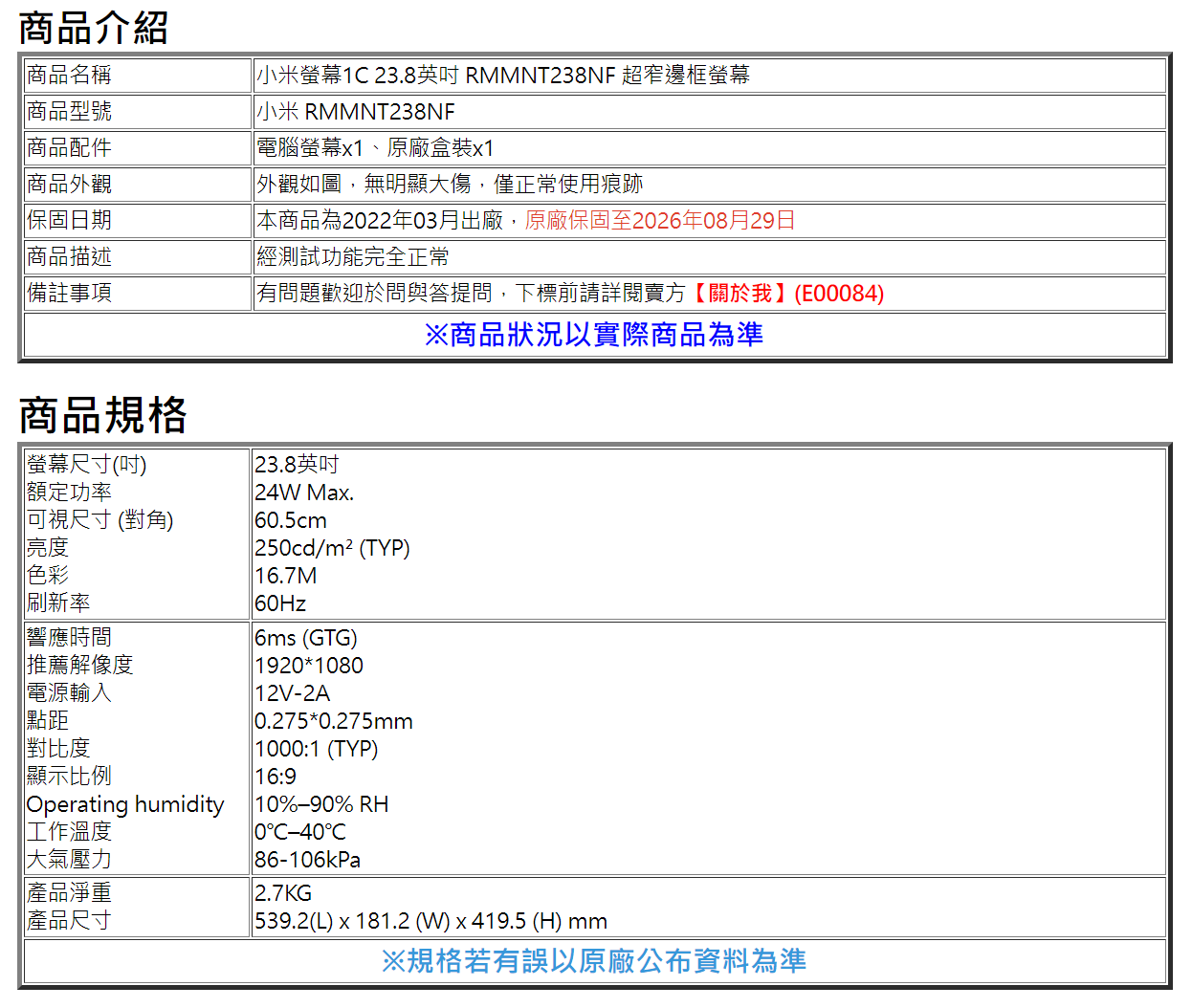Select the model number 小米 RMMNT238NF cell
This screenshot has height=1008, width=1192.
pos(321,112)
